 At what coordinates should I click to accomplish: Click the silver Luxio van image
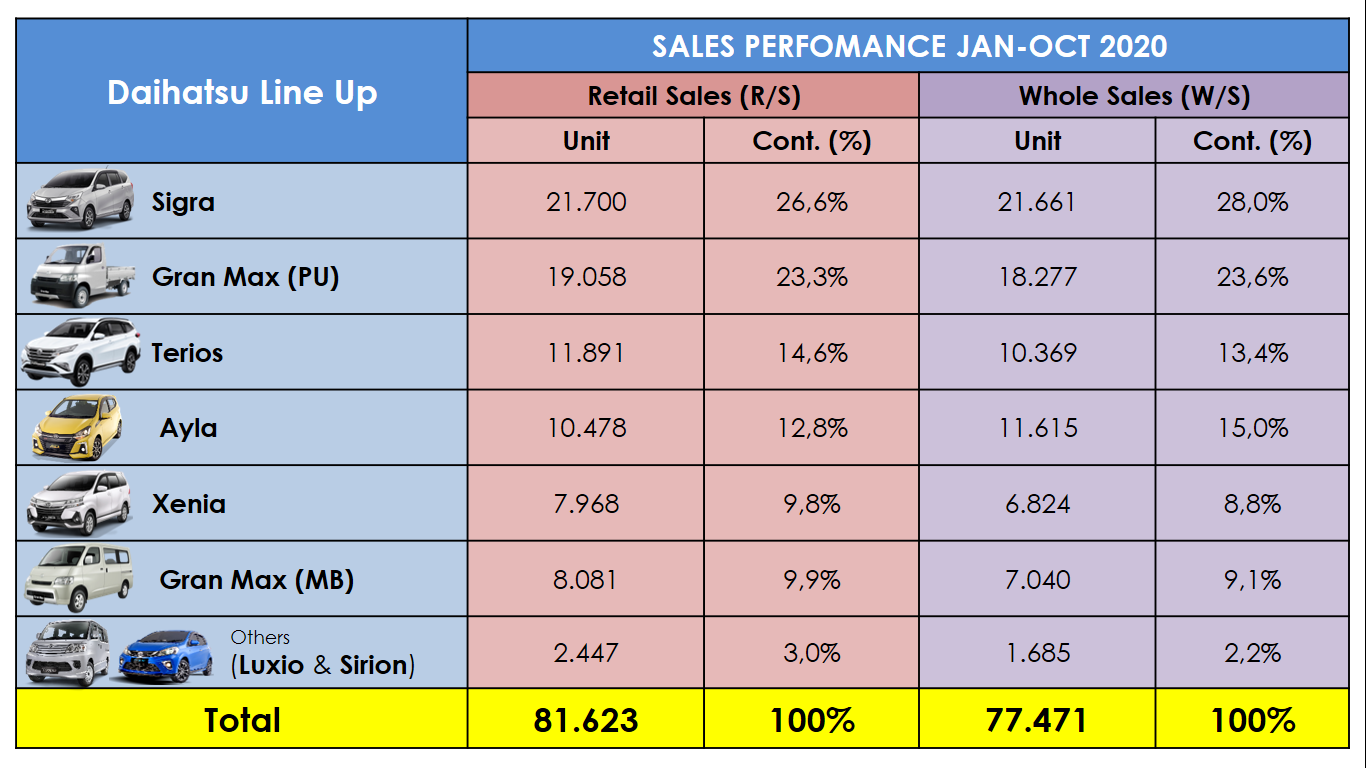coord(68,653)
